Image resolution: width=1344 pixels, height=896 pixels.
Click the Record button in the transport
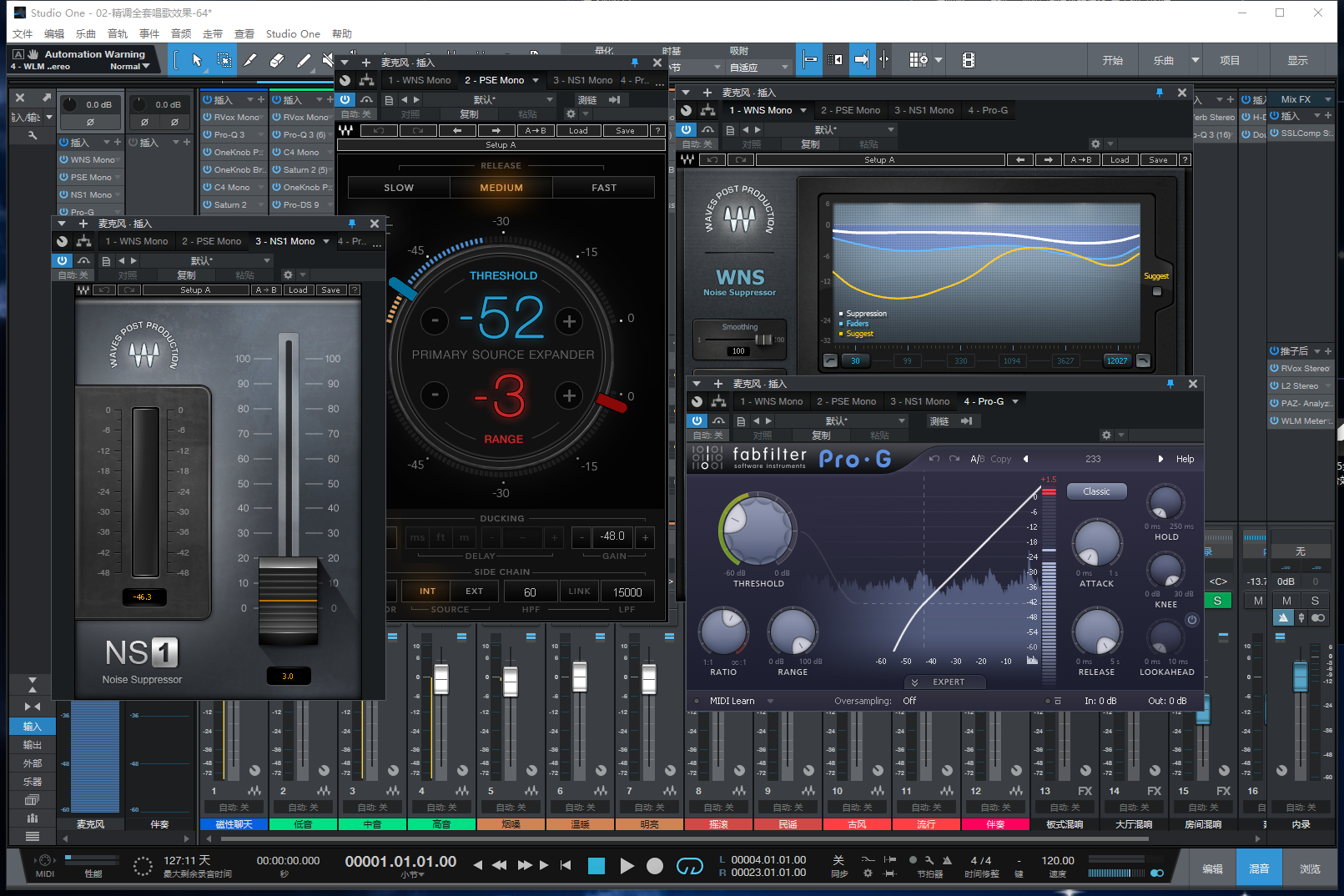[655, 866]
